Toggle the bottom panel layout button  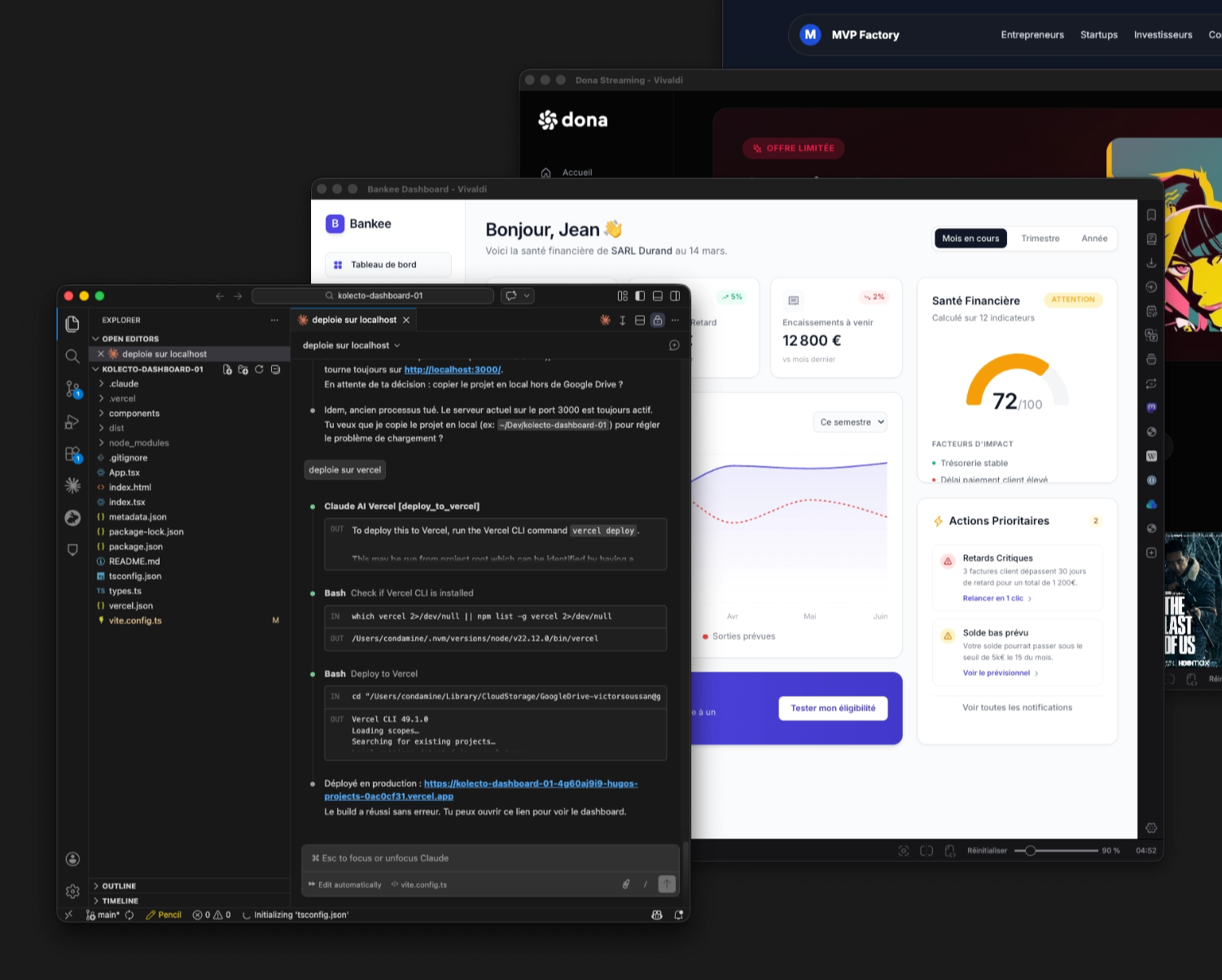658,296
